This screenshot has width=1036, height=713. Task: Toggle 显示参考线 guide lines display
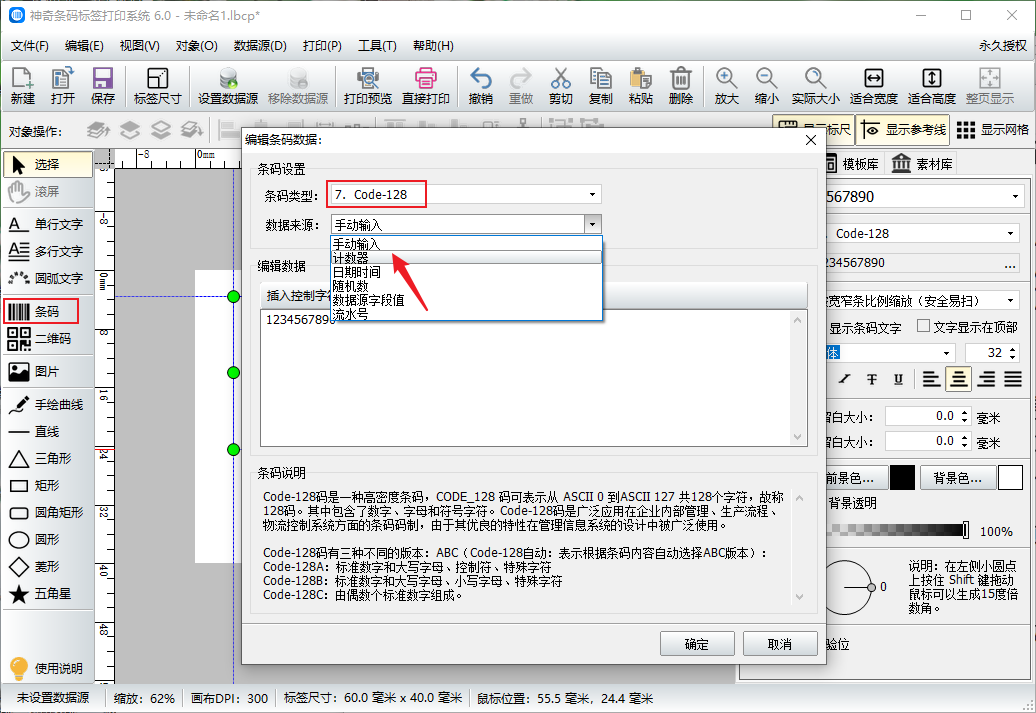903,130
